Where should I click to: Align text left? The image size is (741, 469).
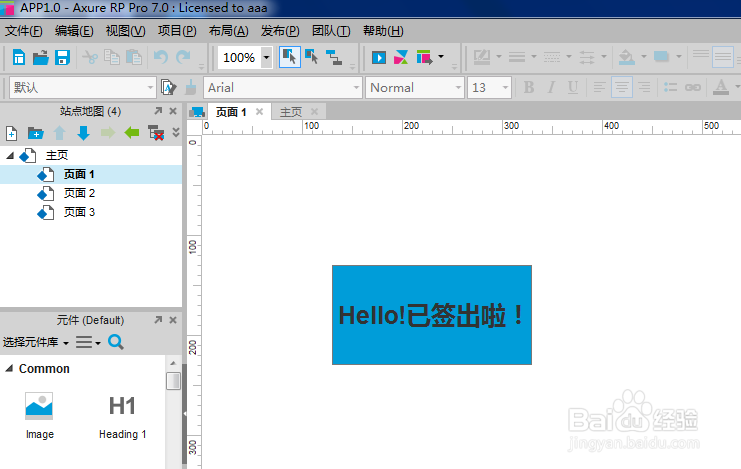599,87
